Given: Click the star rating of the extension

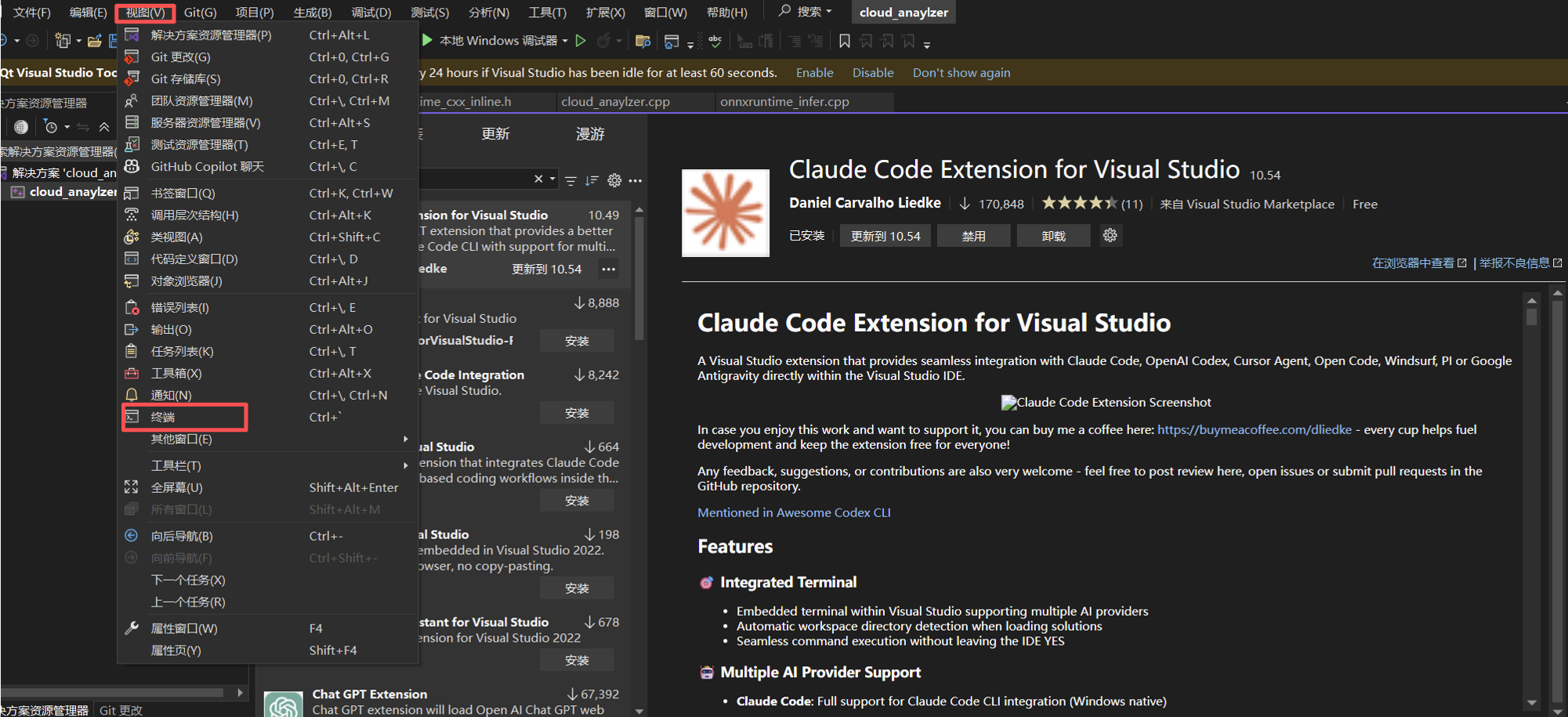Looking at the screenshot, I should [1079, 204].
